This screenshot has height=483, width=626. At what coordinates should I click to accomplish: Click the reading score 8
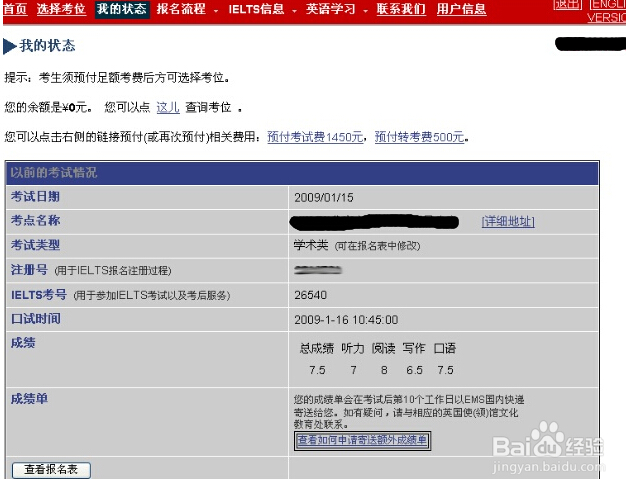(x=384, y=370)
